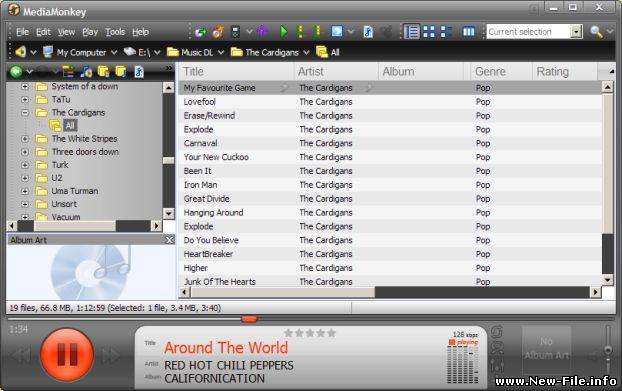Open the Edit menu
The image size is (622, 391).
43,32
